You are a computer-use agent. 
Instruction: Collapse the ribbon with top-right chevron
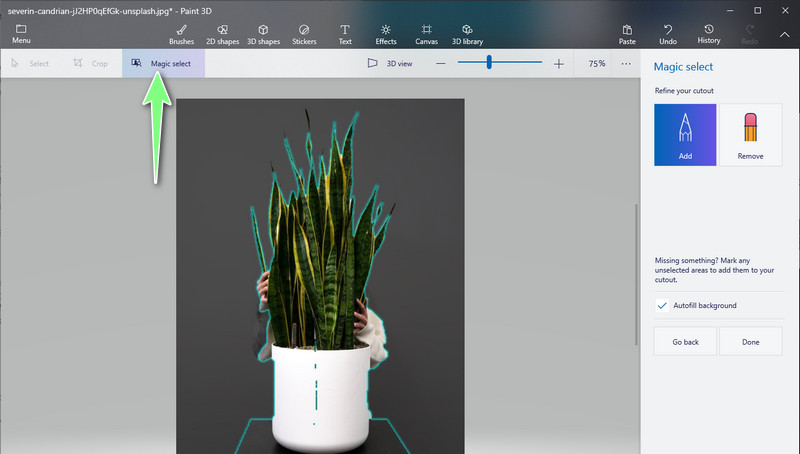point(784,35)
